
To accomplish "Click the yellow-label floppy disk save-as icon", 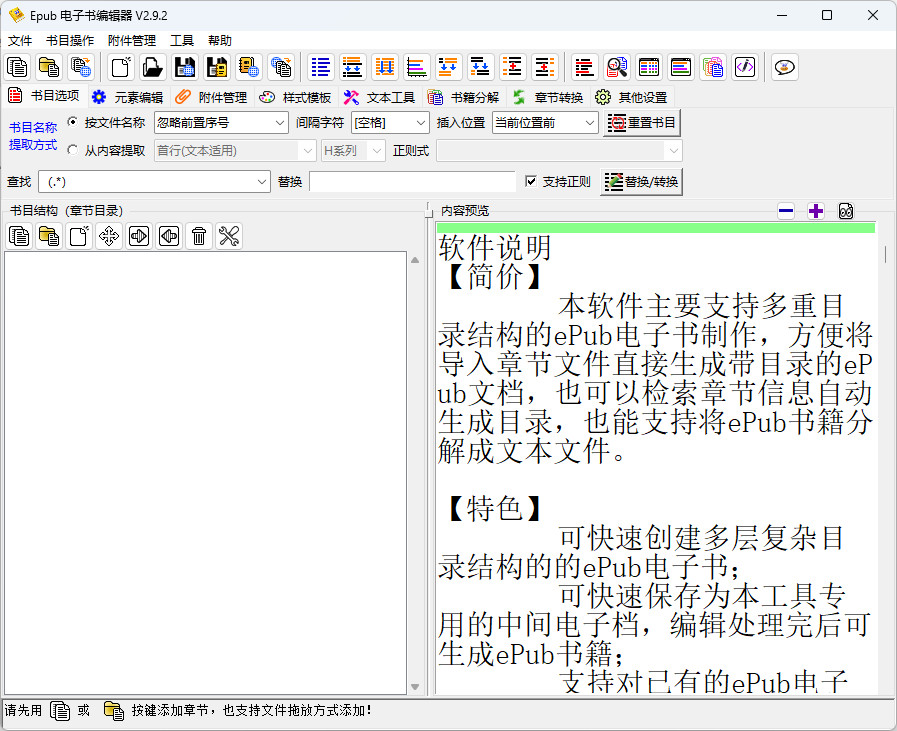I will click(x=217, y=67).
